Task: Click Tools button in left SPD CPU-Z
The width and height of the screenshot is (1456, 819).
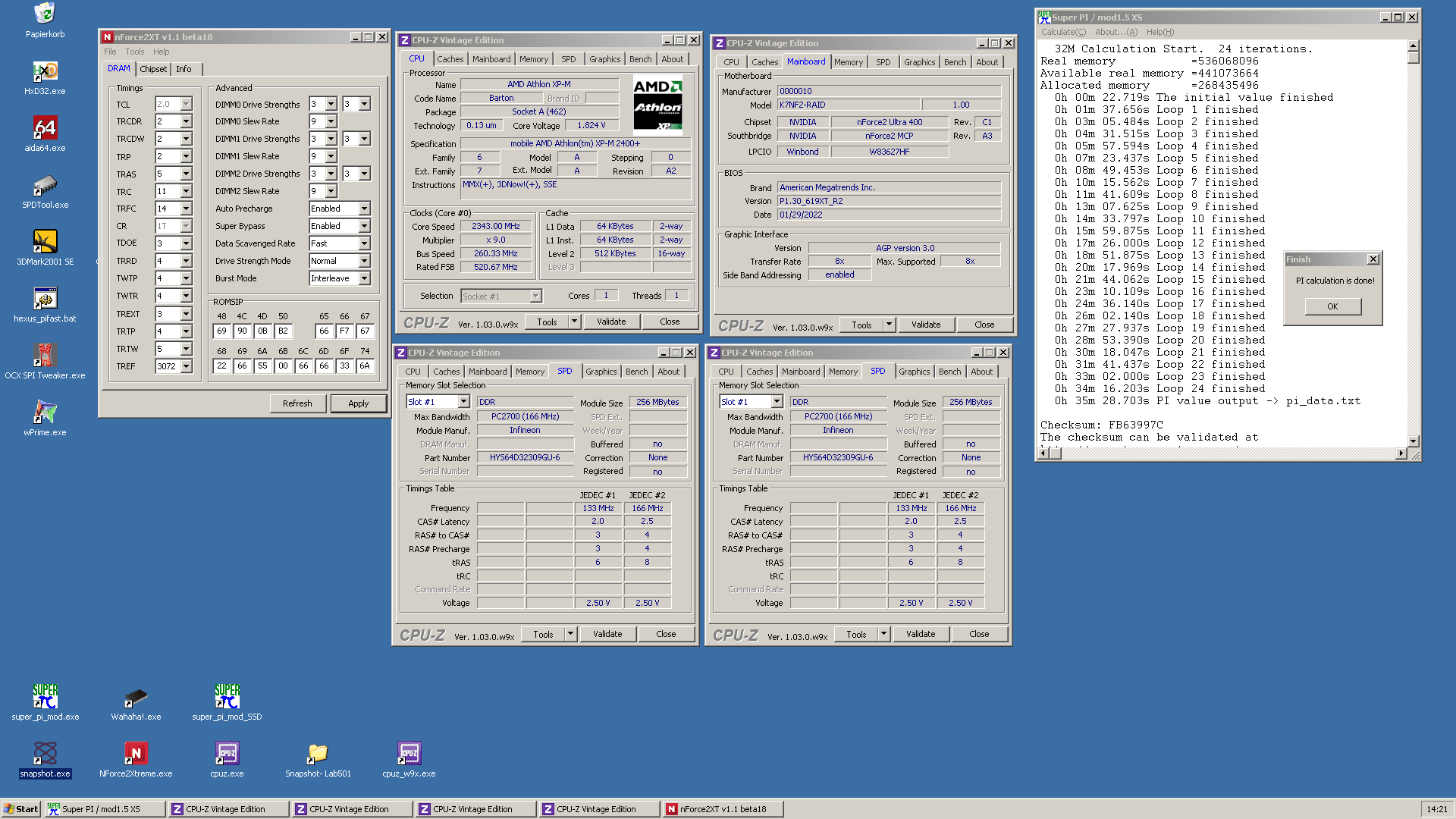Action: coord(543,634)
